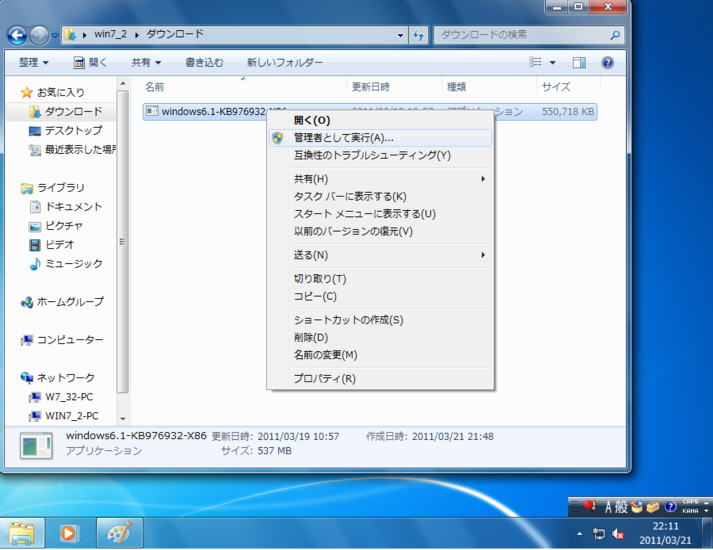Click the folder icon in address bar
713x550 pixels.
click(70, 35)
